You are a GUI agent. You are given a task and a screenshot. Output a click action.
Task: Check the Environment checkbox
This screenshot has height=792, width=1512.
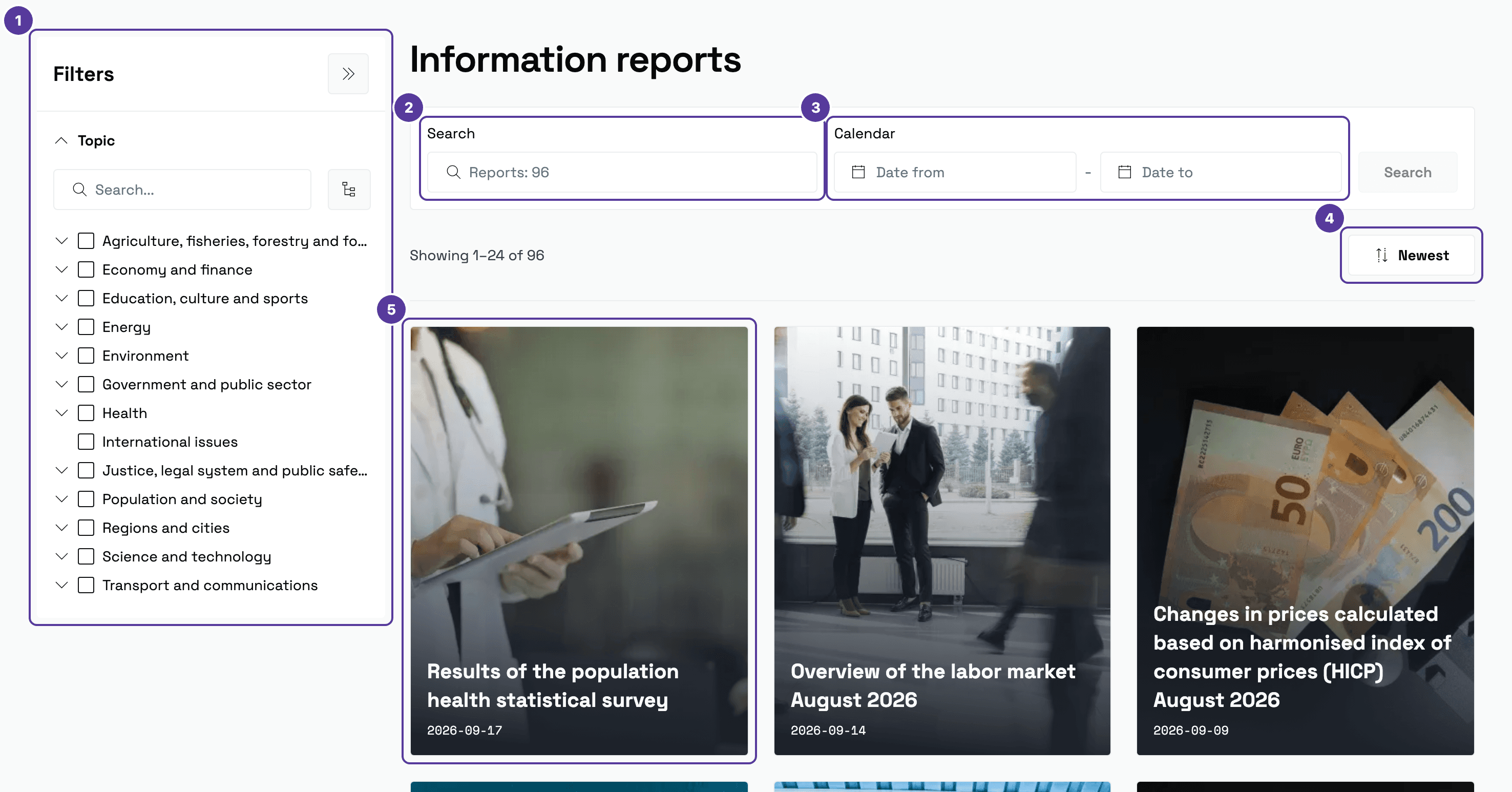(86, 356)
